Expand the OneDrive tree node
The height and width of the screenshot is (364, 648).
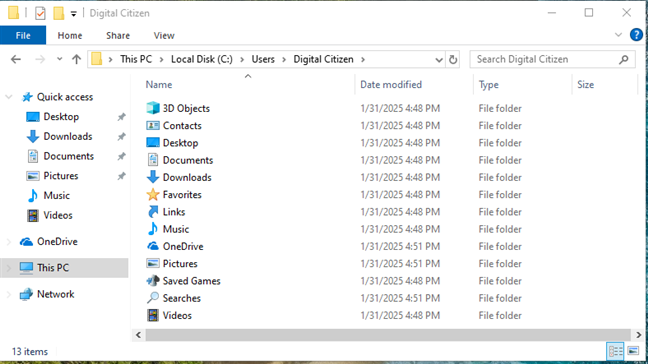(x=9, y=242)
